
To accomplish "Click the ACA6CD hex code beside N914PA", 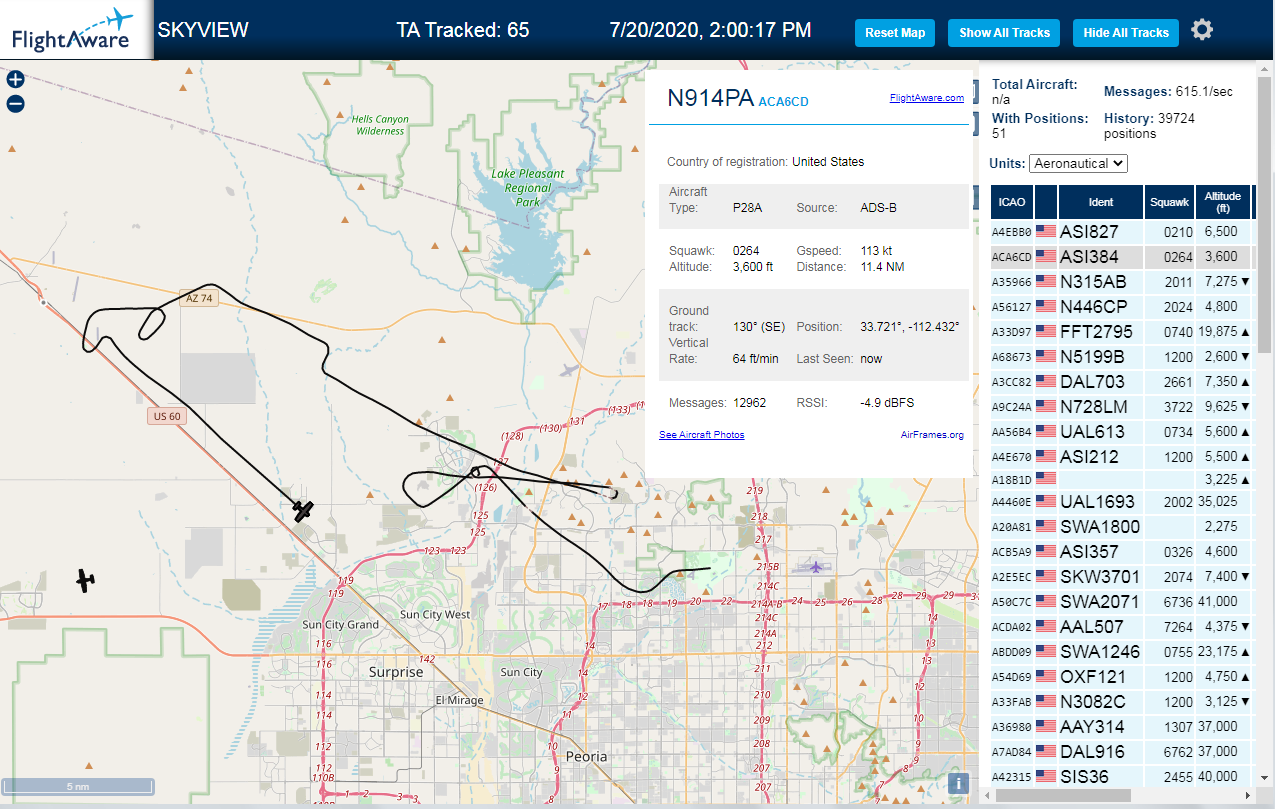I will pos(784,102).
